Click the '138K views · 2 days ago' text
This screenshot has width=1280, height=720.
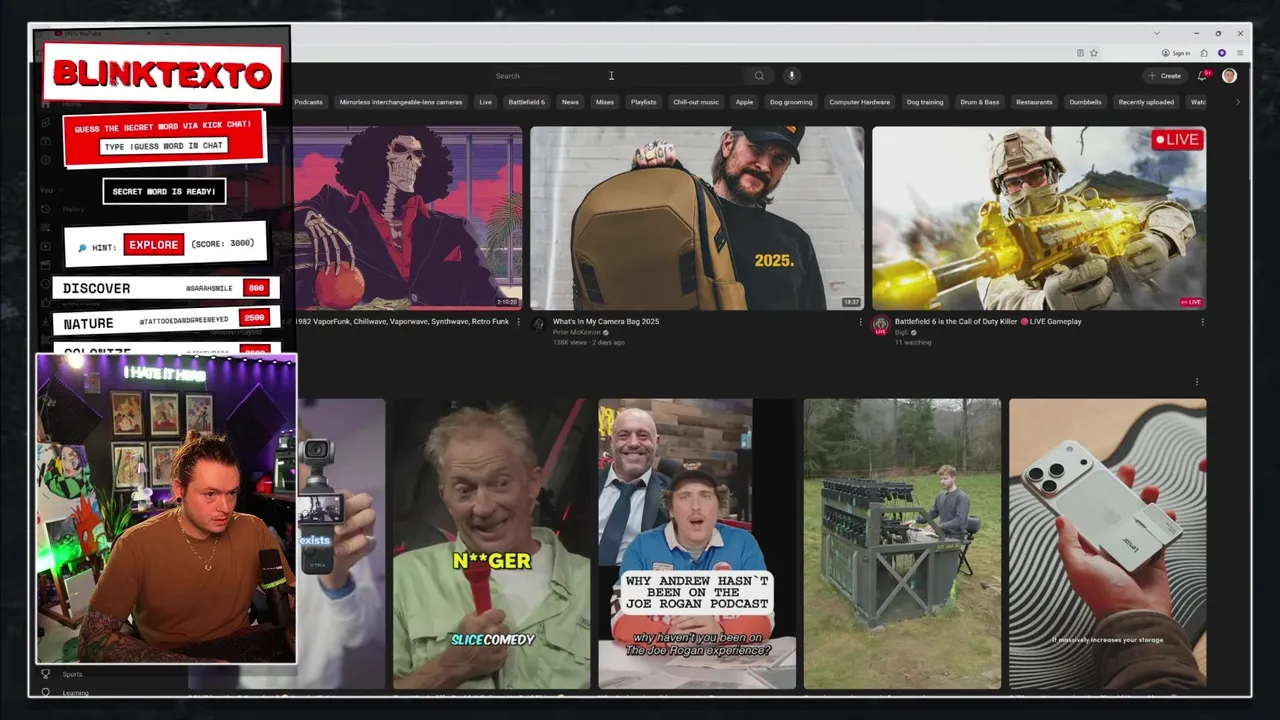tap(589, 343)
